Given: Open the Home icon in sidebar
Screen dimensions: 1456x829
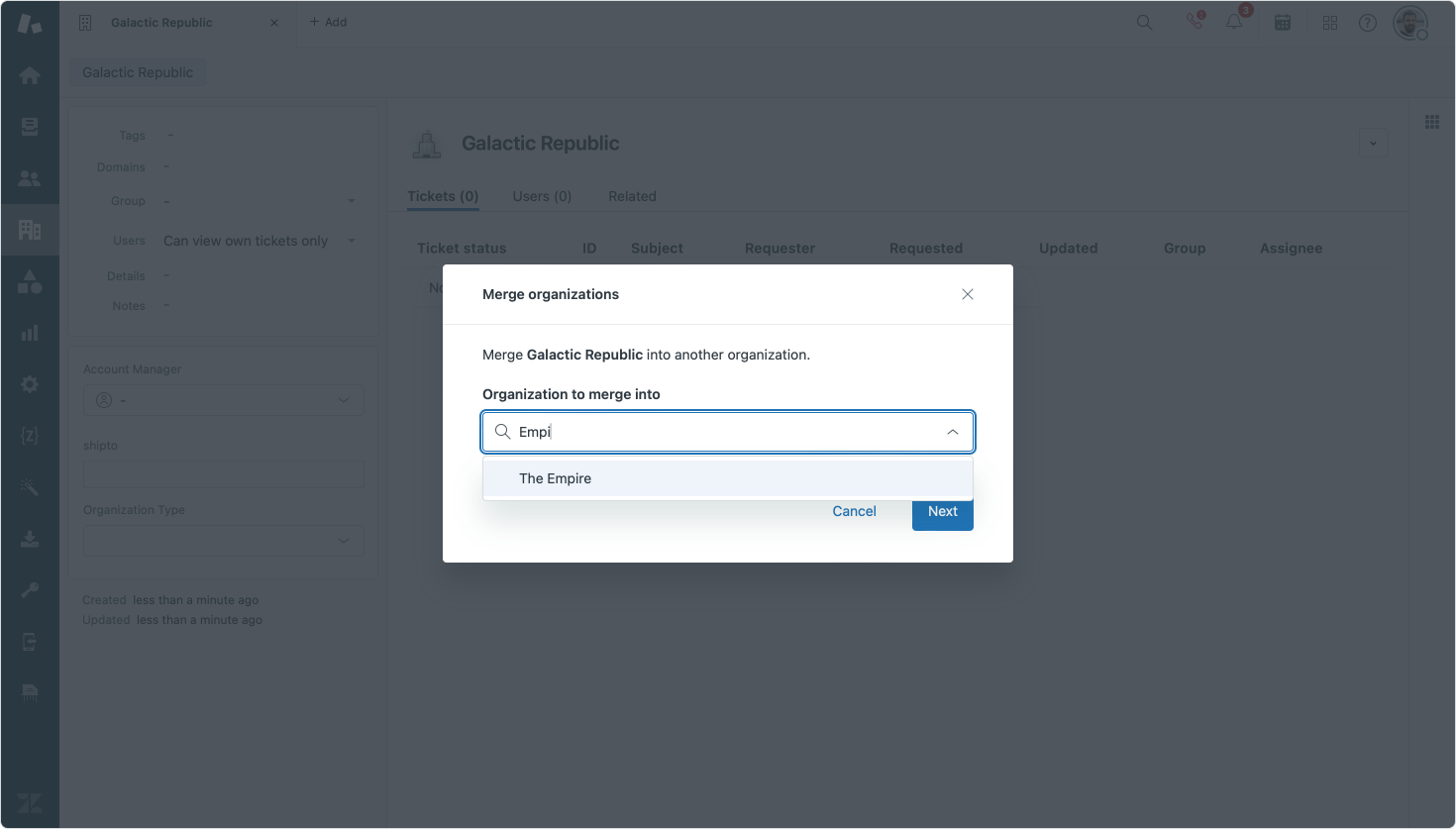Looking at the screenshot, I should pyautogui.click(x=30, y=75).
